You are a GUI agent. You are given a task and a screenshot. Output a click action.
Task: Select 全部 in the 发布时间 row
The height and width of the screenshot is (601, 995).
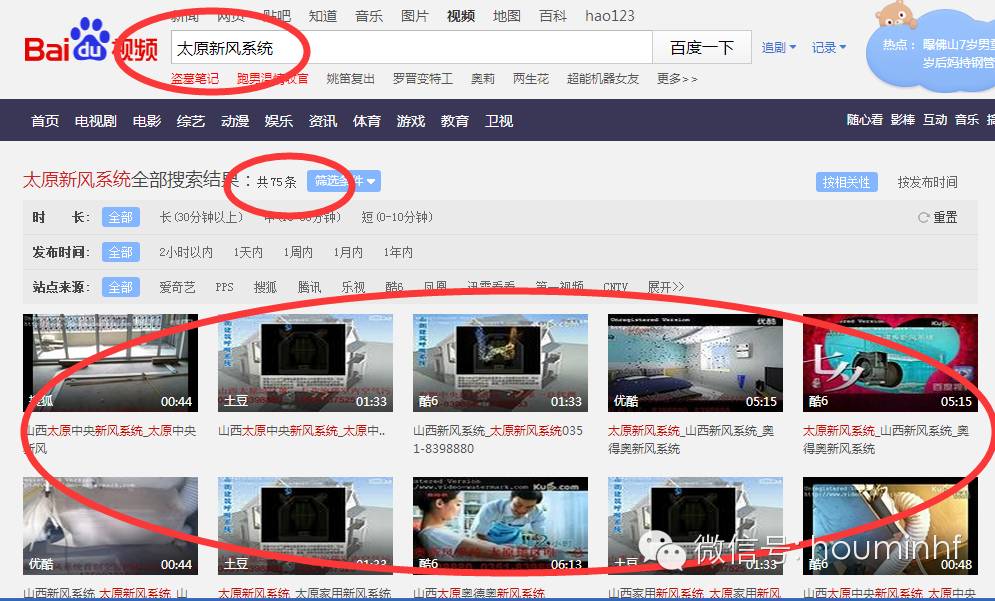click(x=121, y=252)
